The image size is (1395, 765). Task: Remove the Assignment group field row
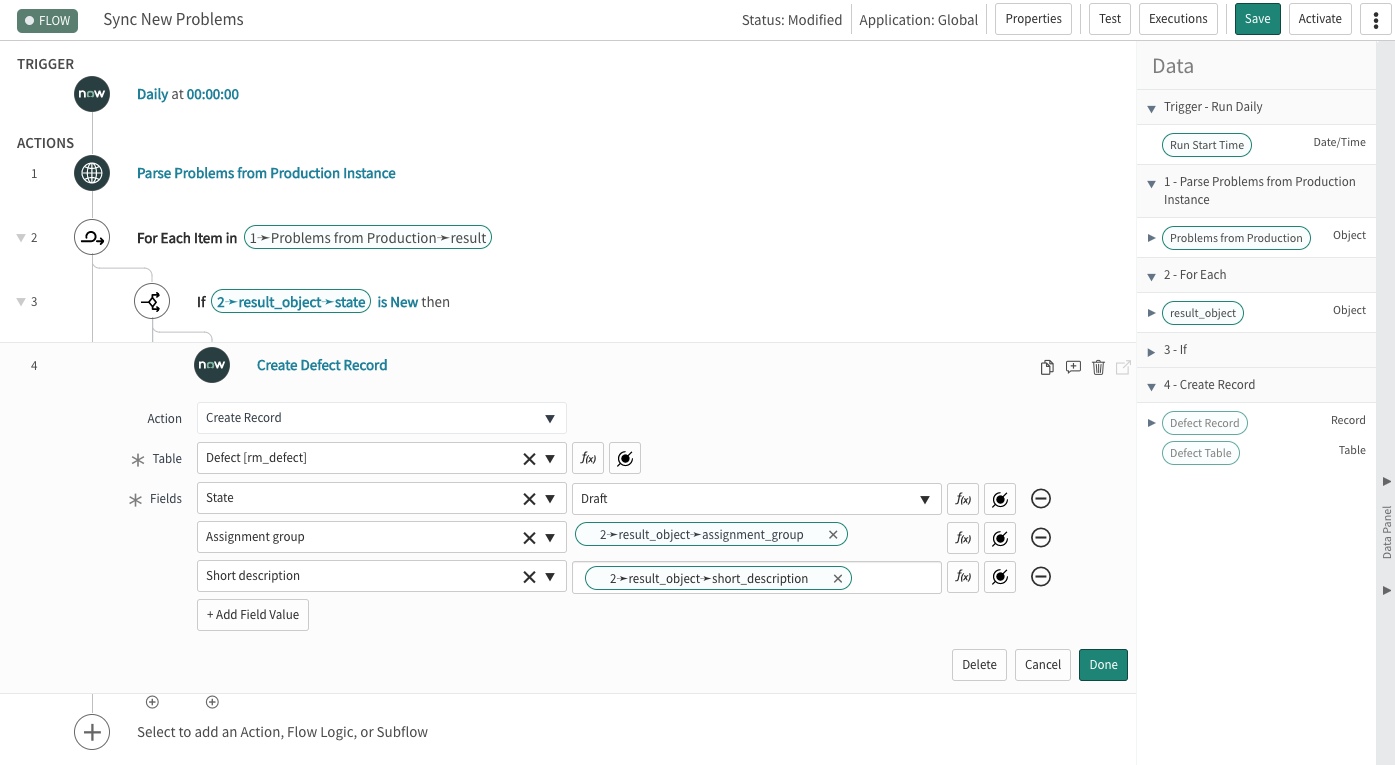click(x=1041, y=538)
